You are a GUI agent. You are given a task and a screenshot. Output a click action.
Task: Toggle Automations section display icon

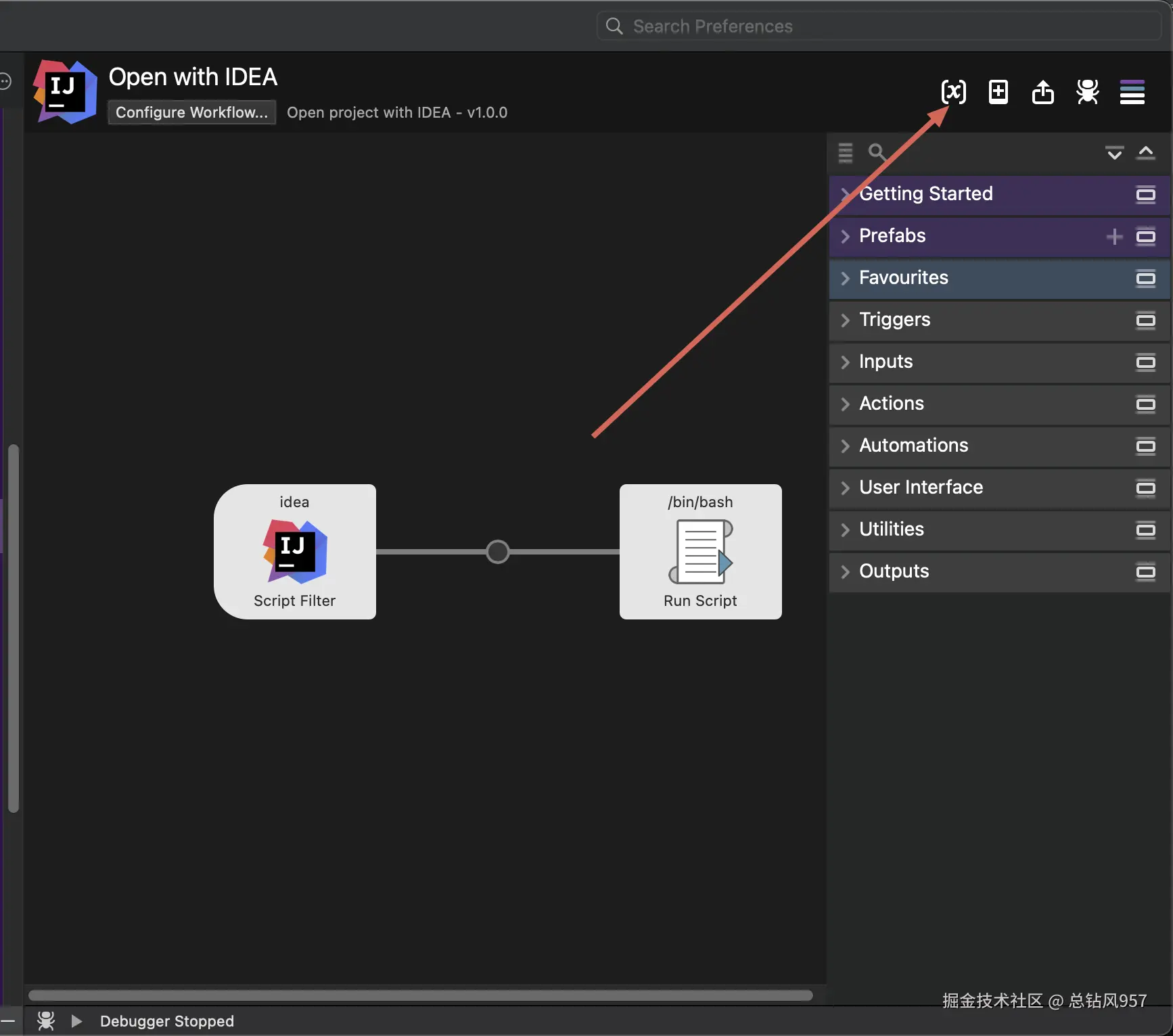[1145, 446]
